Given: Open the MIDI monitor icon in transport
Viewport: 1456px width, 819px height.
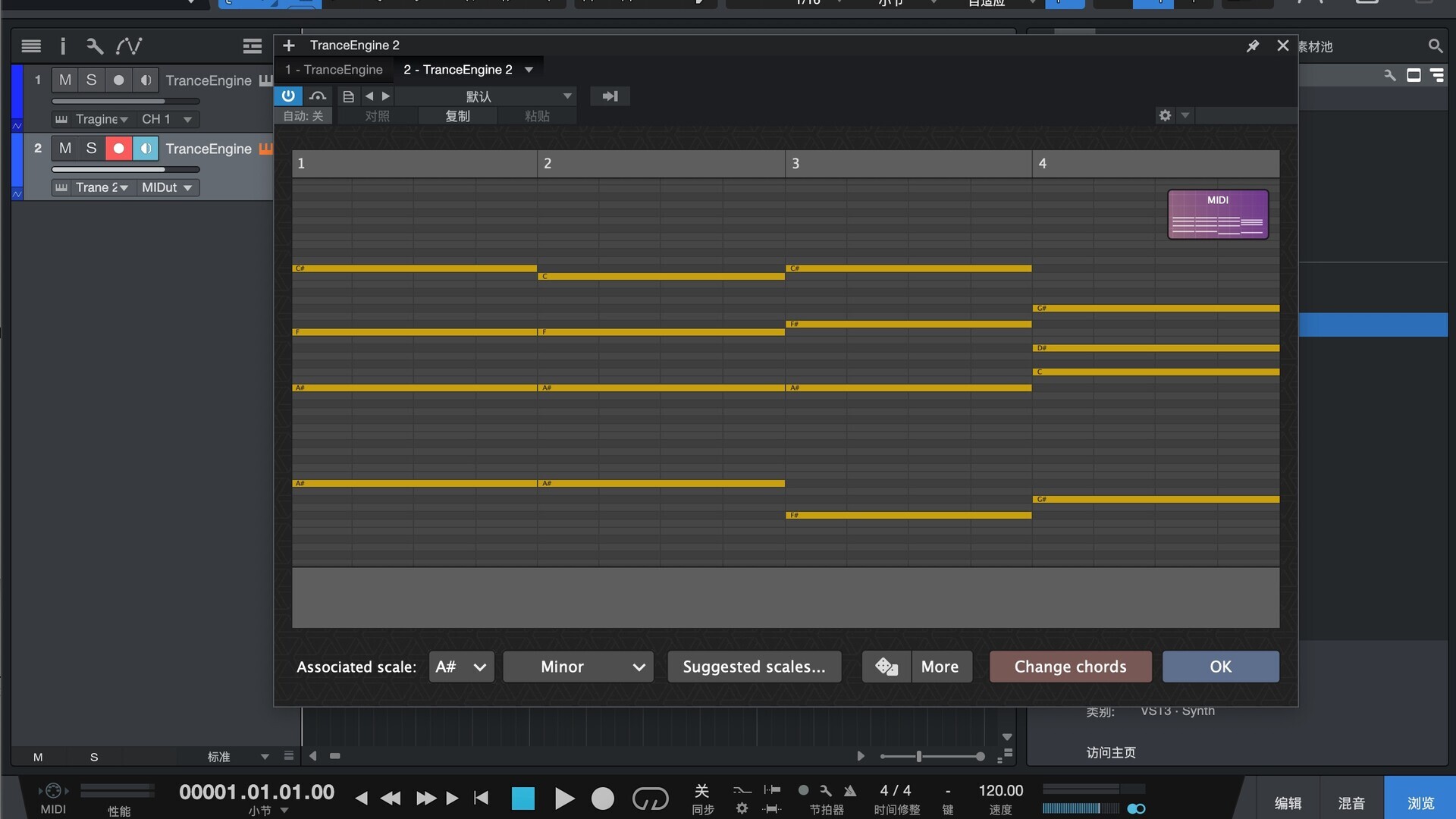Looking at the screenshot, I should [53, 791].
